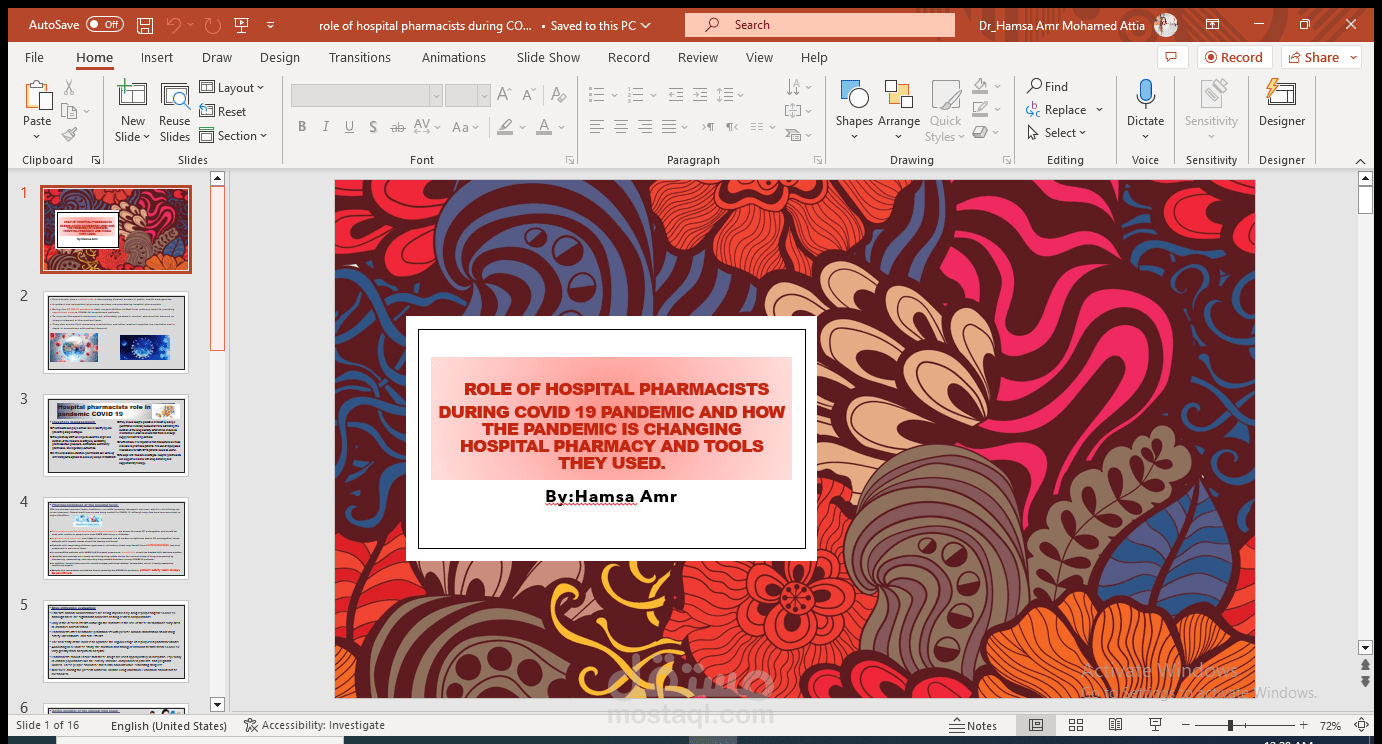Select the Format Painter brush icon
1382x744 pixels.
(69, 134)
